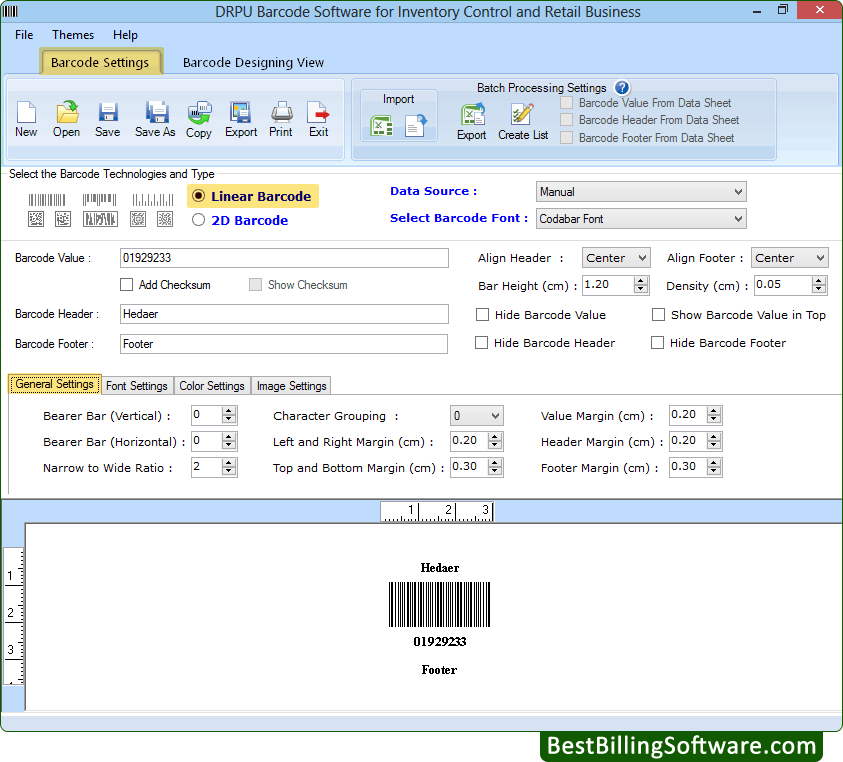Open the Themes menu

click(x=72, y=34)
